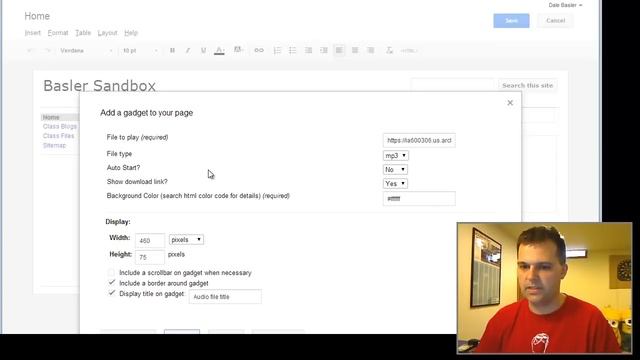This screenshot has width=640, height=360.
Task: Click the Search this site button
Action: pyautogui.click(x=527, y=85)
